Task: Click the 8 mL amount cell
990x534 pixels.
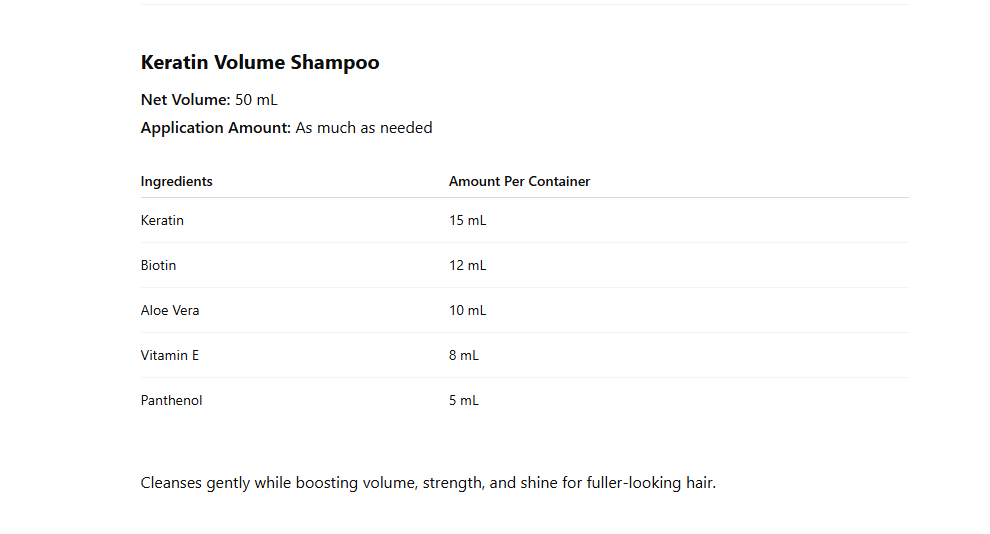Action: (464, 355)
